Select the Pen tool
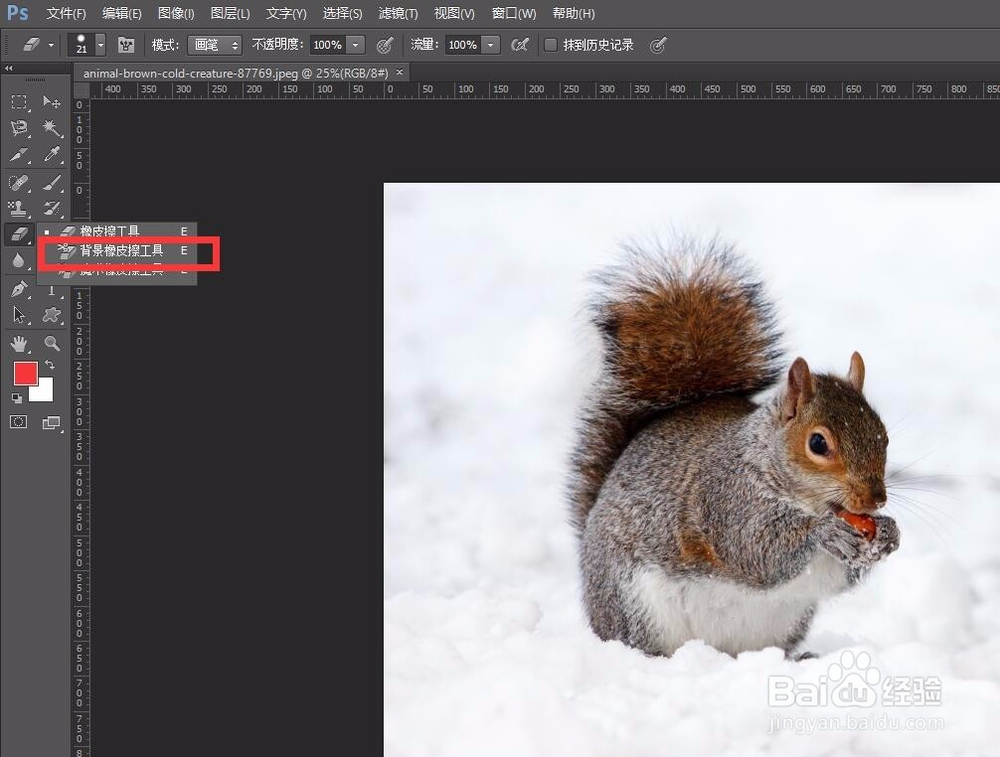 point(19,289)
